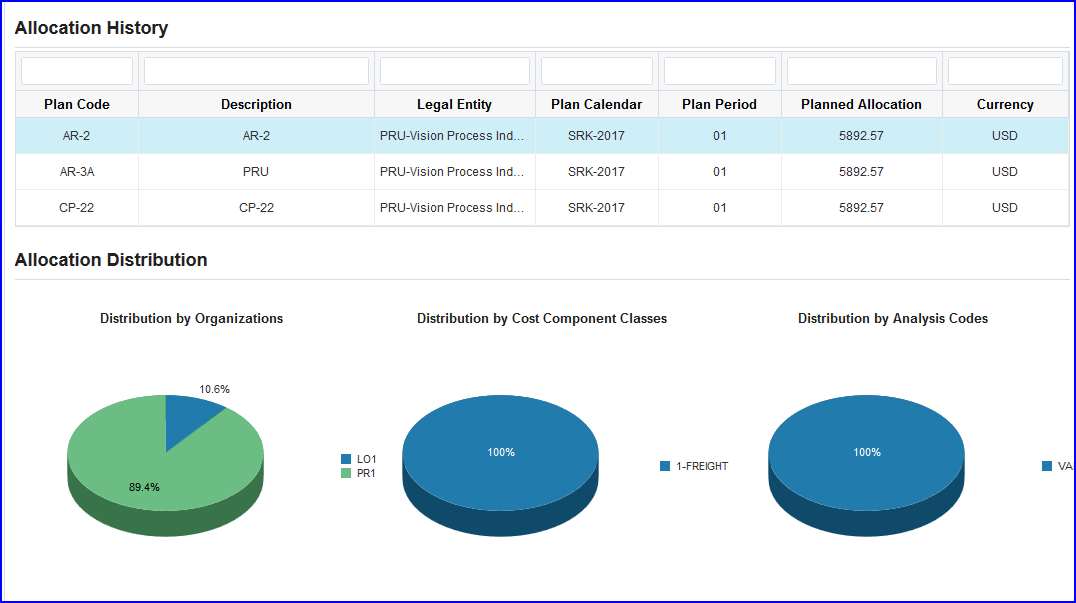Select the AR-2 plan code cell

pyautogui.click(x=77, y=136)
